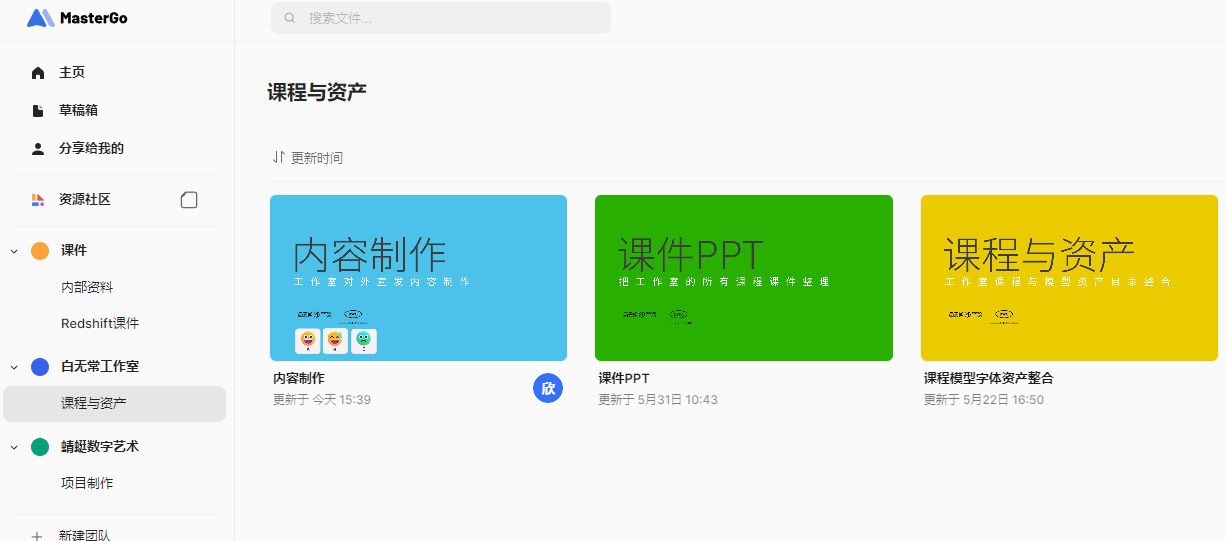Click the colorful 资源社区 icon

tap(38, 200)
